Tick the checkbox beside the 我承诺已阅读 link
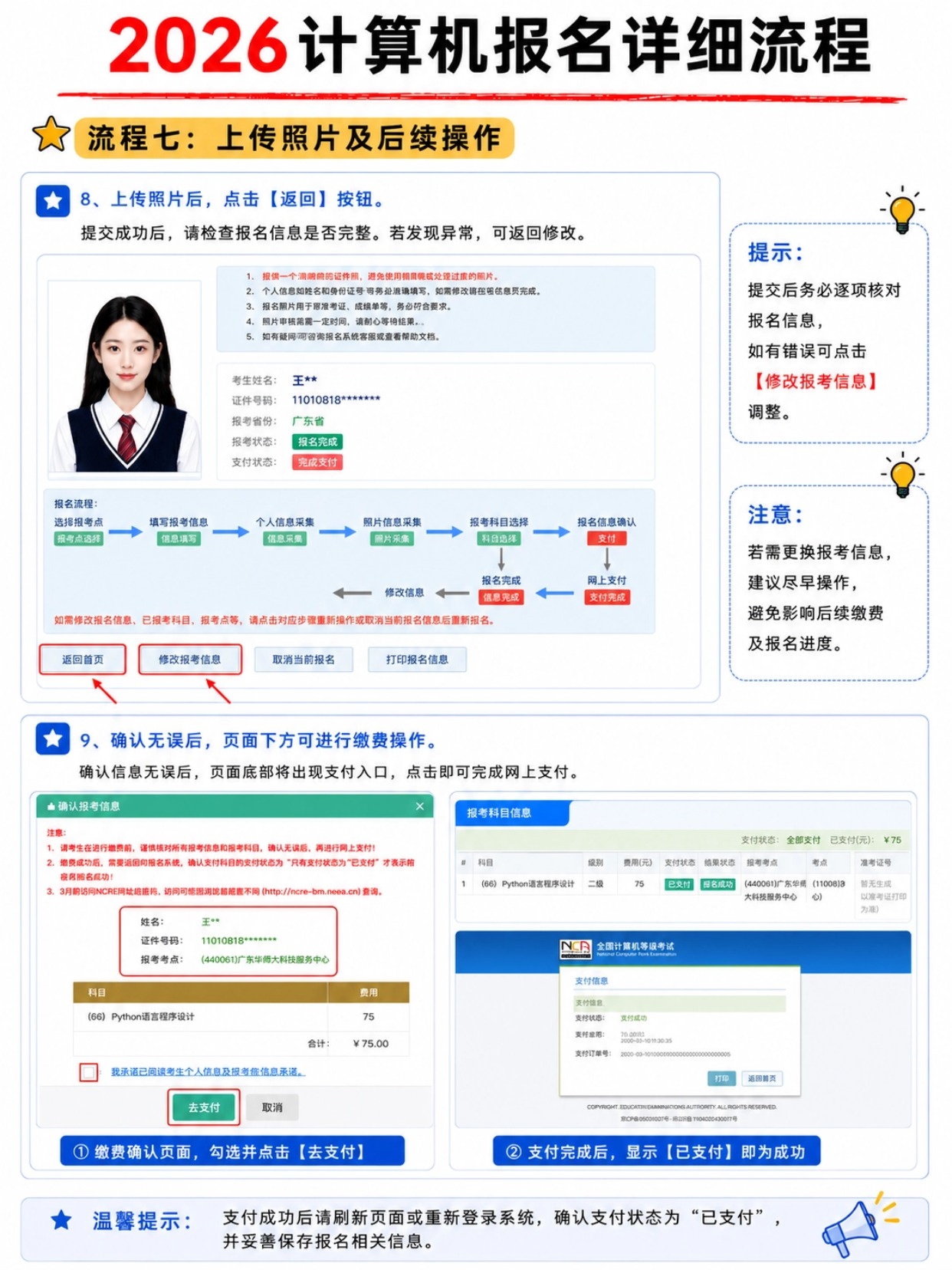Image resolution: width=952 pixels, height=1270 pixels. (x=89, y=1072)
